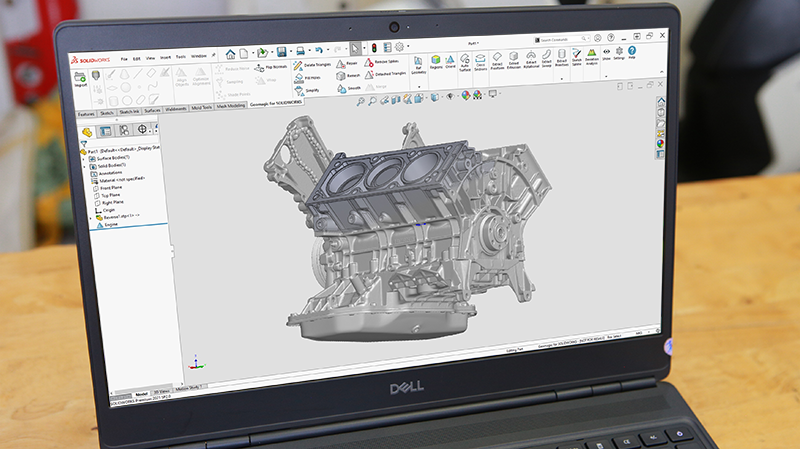Click the Delete Triangles tool

pyautogui.click(x=312, y=65)
